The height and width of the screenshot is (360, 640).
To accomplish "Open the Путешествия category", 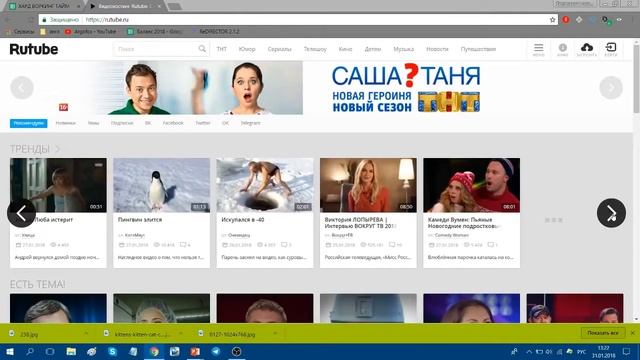I will click(478, 49).
